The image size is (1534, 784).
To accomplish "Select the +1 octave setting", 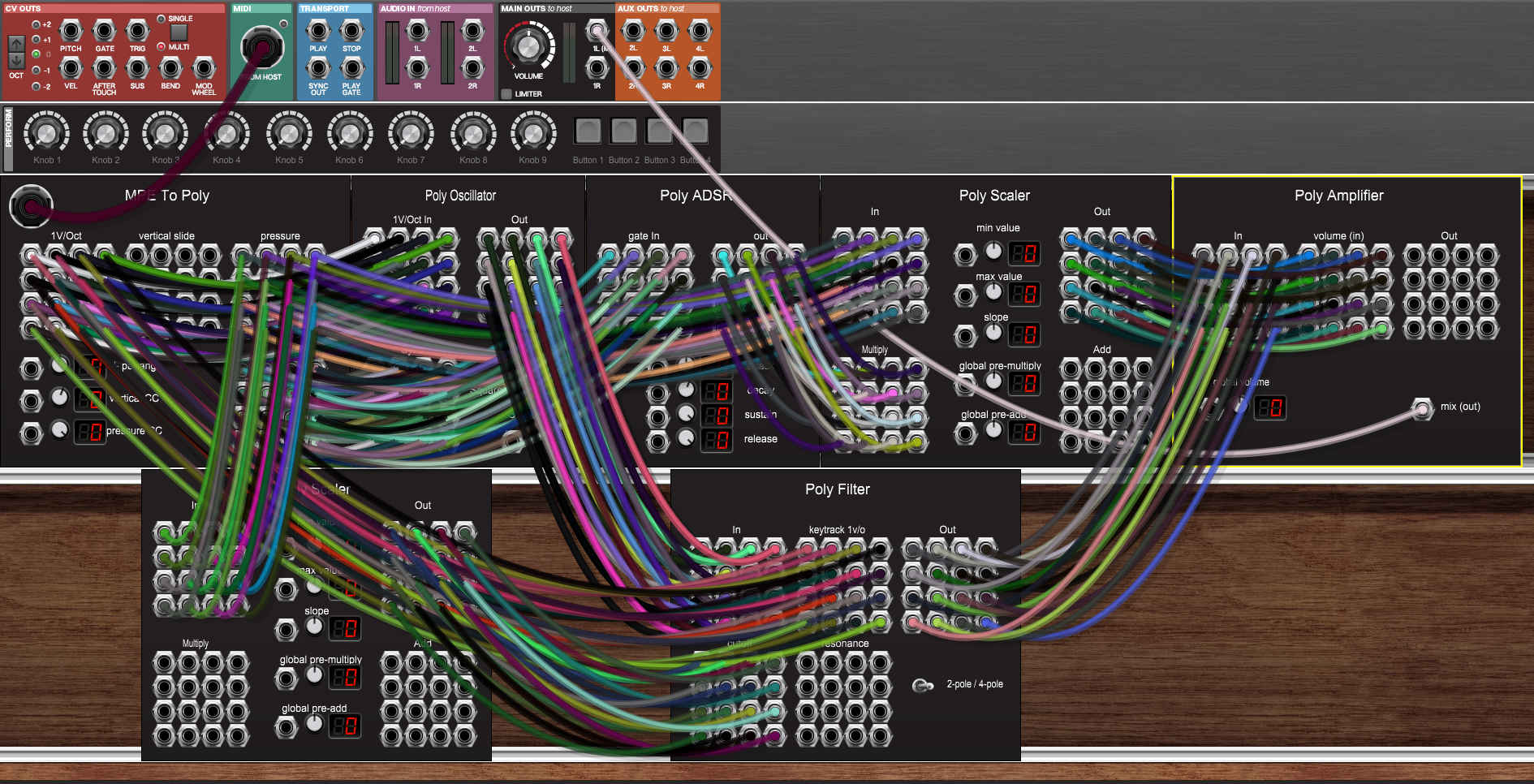I will point(36,39).
